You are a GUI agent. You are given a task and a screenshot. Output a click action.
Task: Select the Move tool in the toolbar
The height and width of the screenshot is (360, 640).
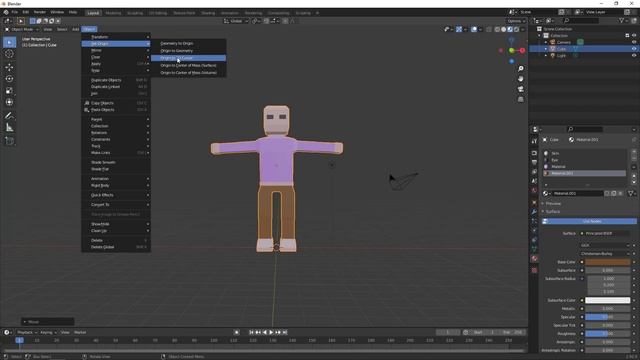point(9,67)
